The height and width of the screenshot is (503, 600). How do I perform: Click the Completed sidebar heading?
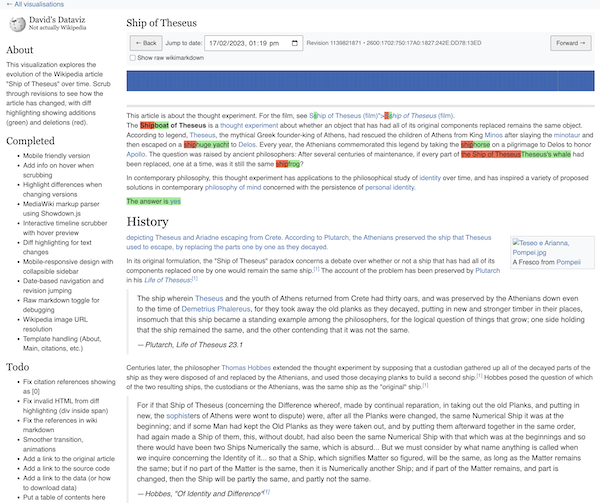point(30,141)
